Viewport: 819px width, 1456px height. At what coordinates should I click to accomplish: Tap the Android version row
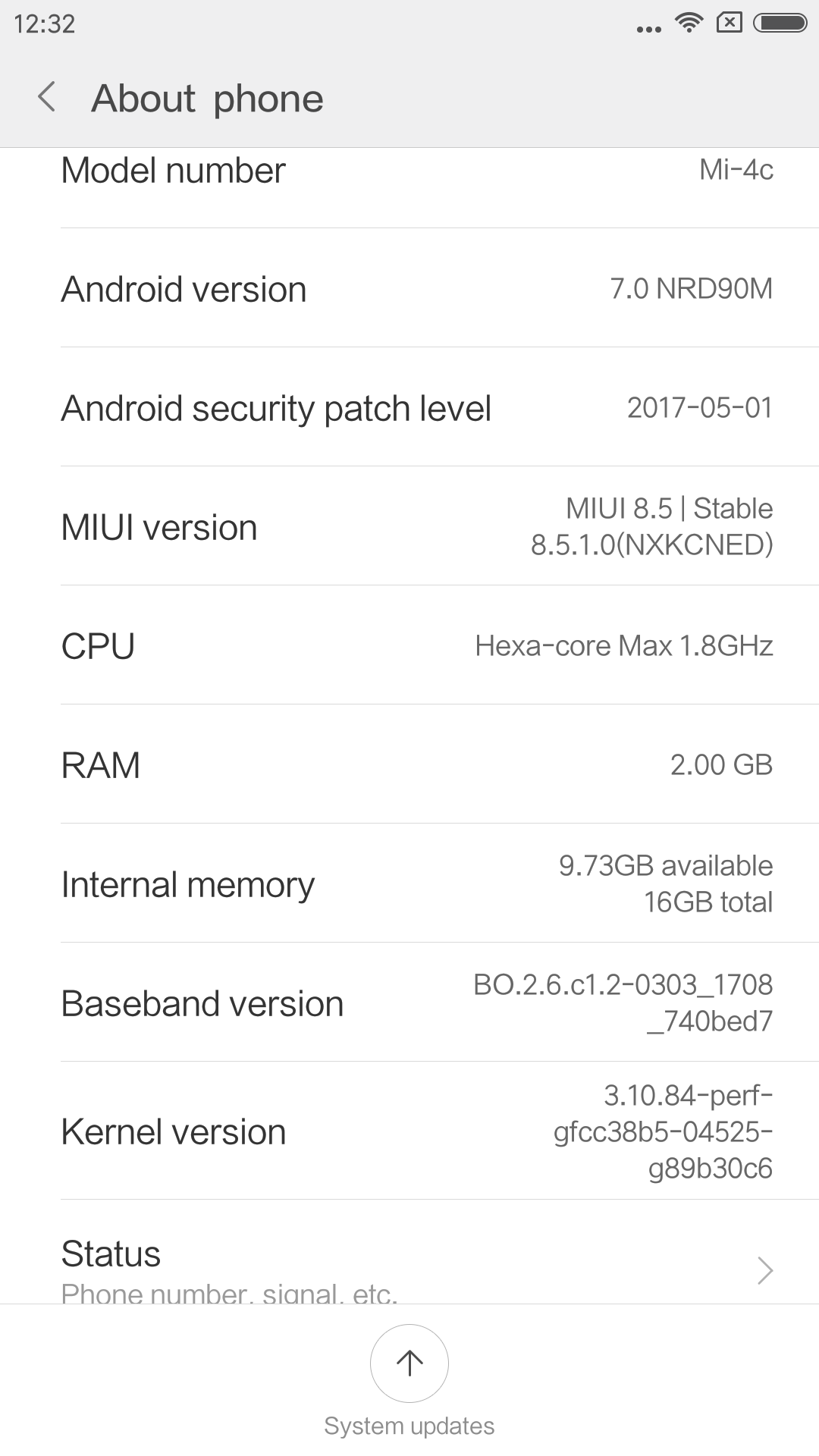click(409, 289)
